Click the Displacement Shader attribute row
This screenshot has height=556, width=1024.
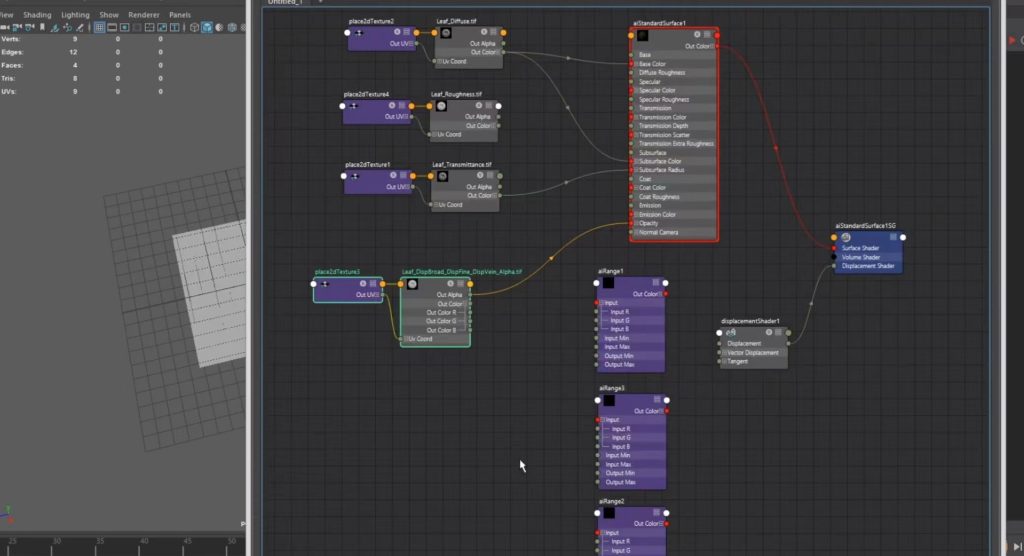868,266
